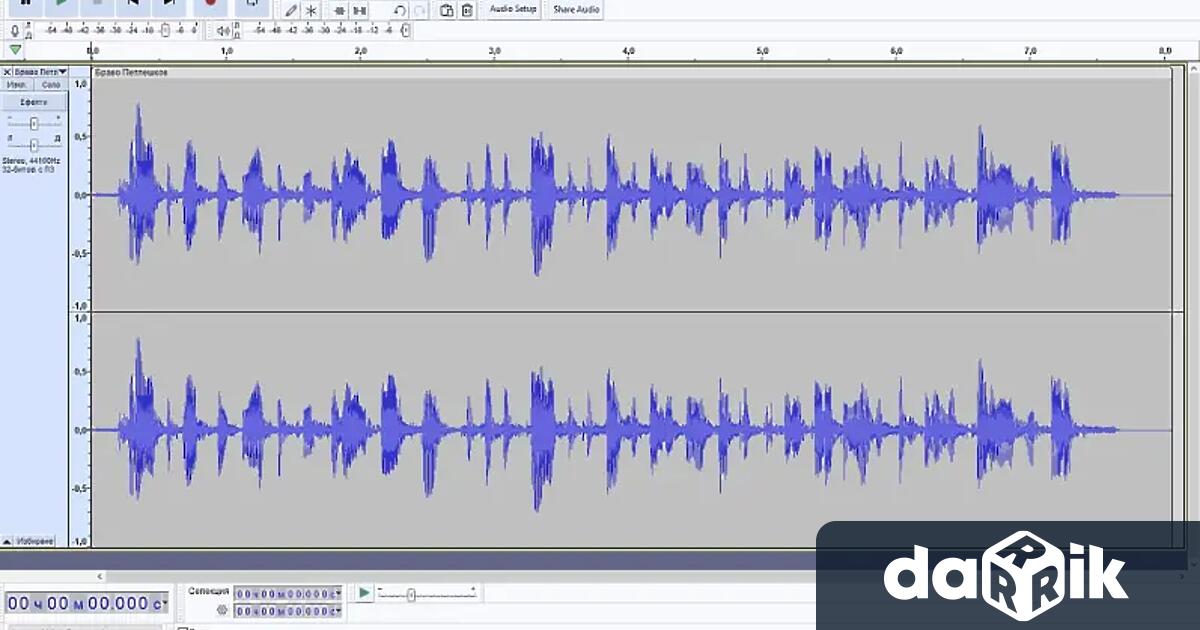Click the microphone record meter icon

pos(14,30)
